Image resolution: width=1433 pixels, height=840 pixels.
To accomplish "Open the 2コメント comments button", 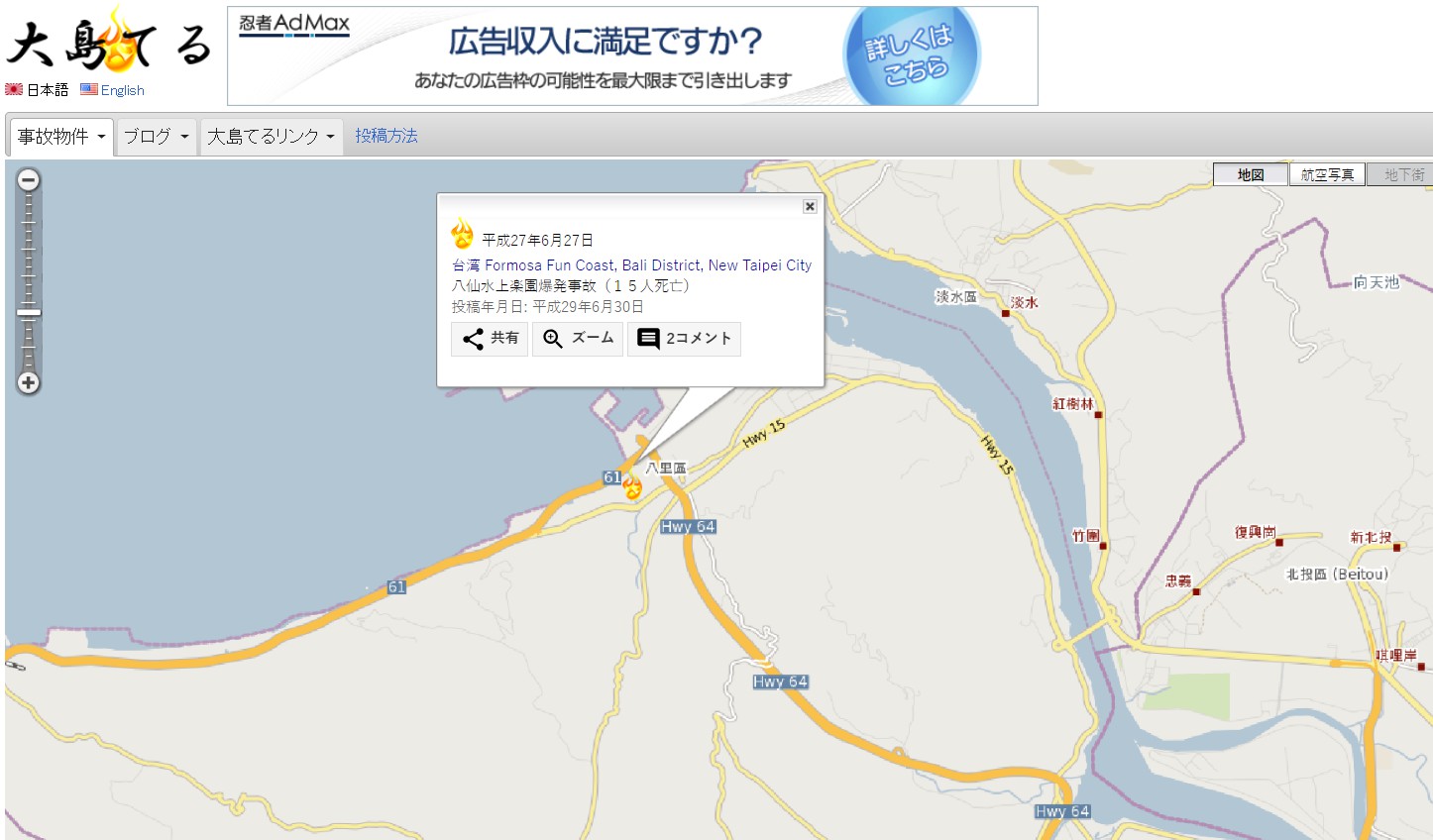I will pos(684,339).
